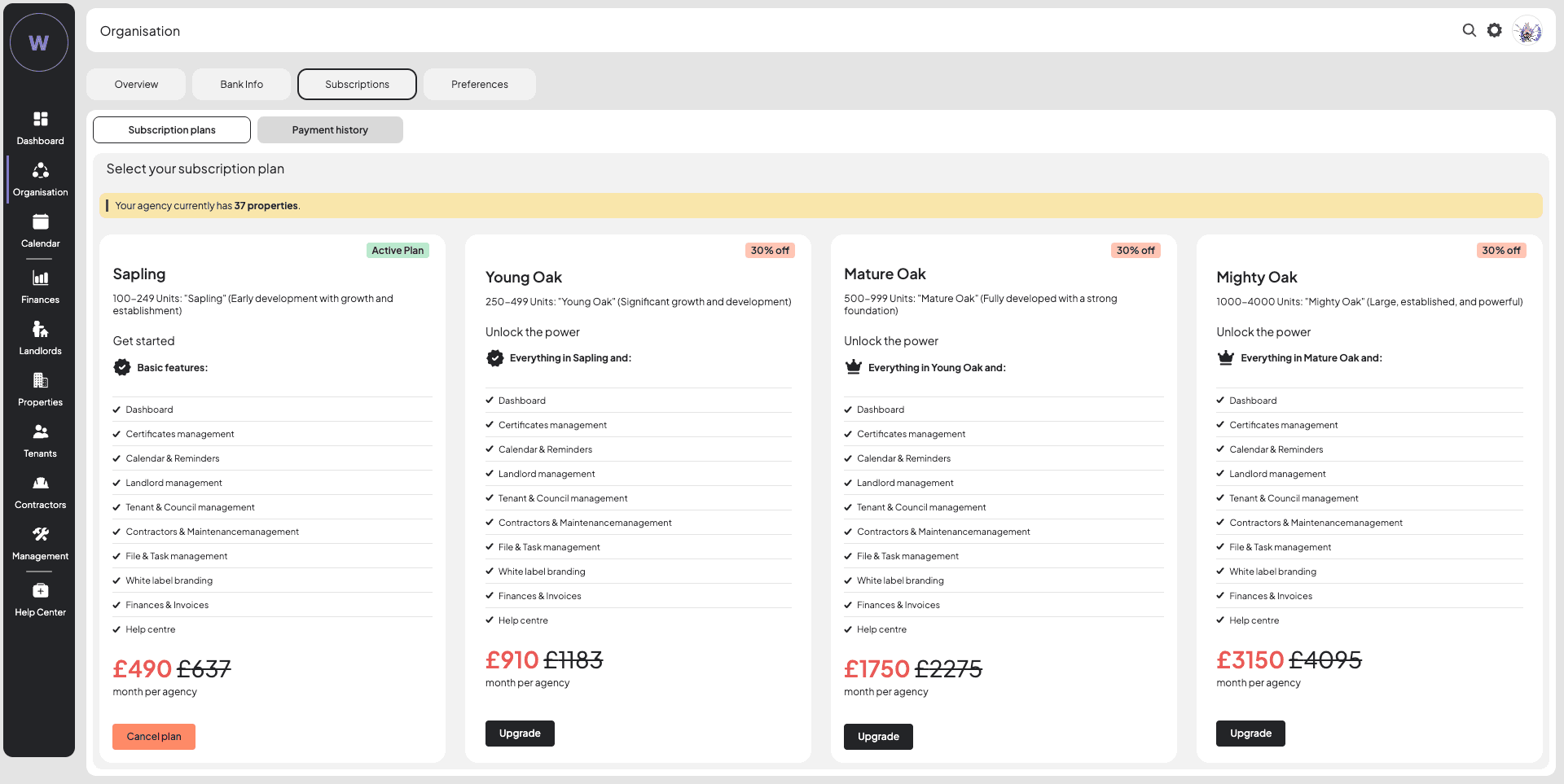1564x784 pixels.
Task: Click the Management tools icon
Action: pyautogui.click(x=40, y=535)
